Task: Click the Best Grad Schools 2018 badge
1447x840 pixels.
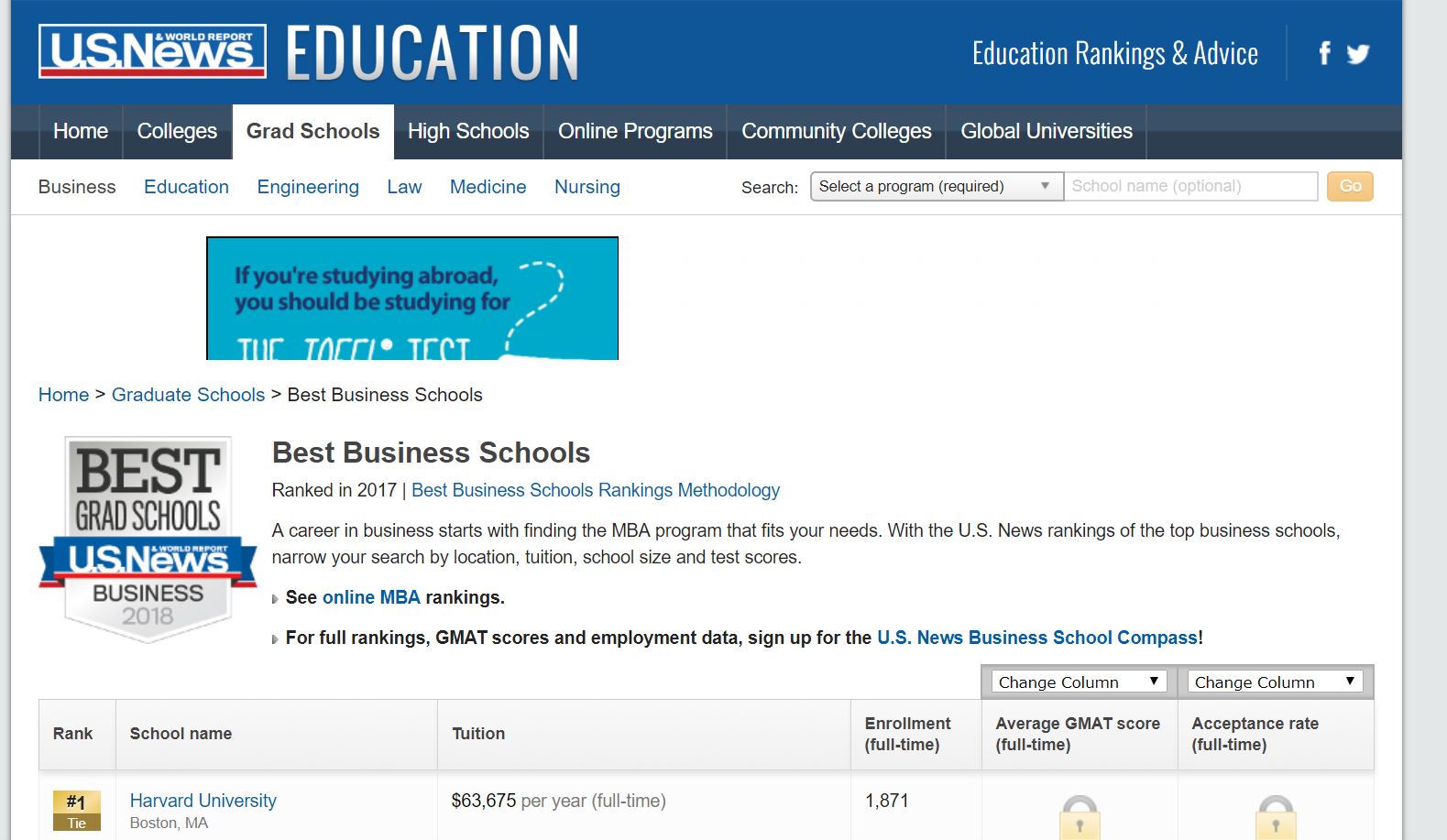Action: click(148, 539)
